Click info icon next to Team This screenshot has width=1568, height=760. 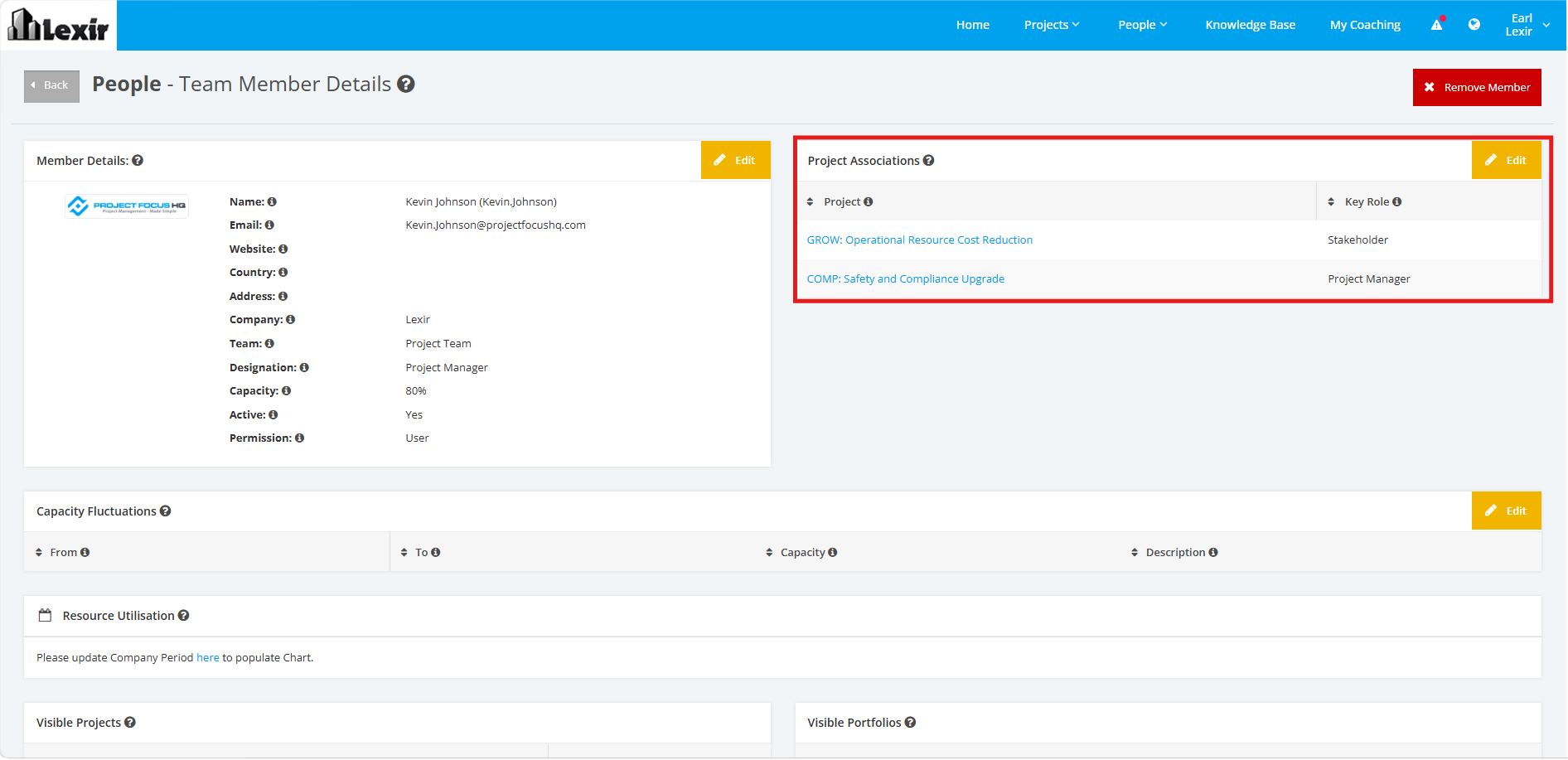coord(269,344)
